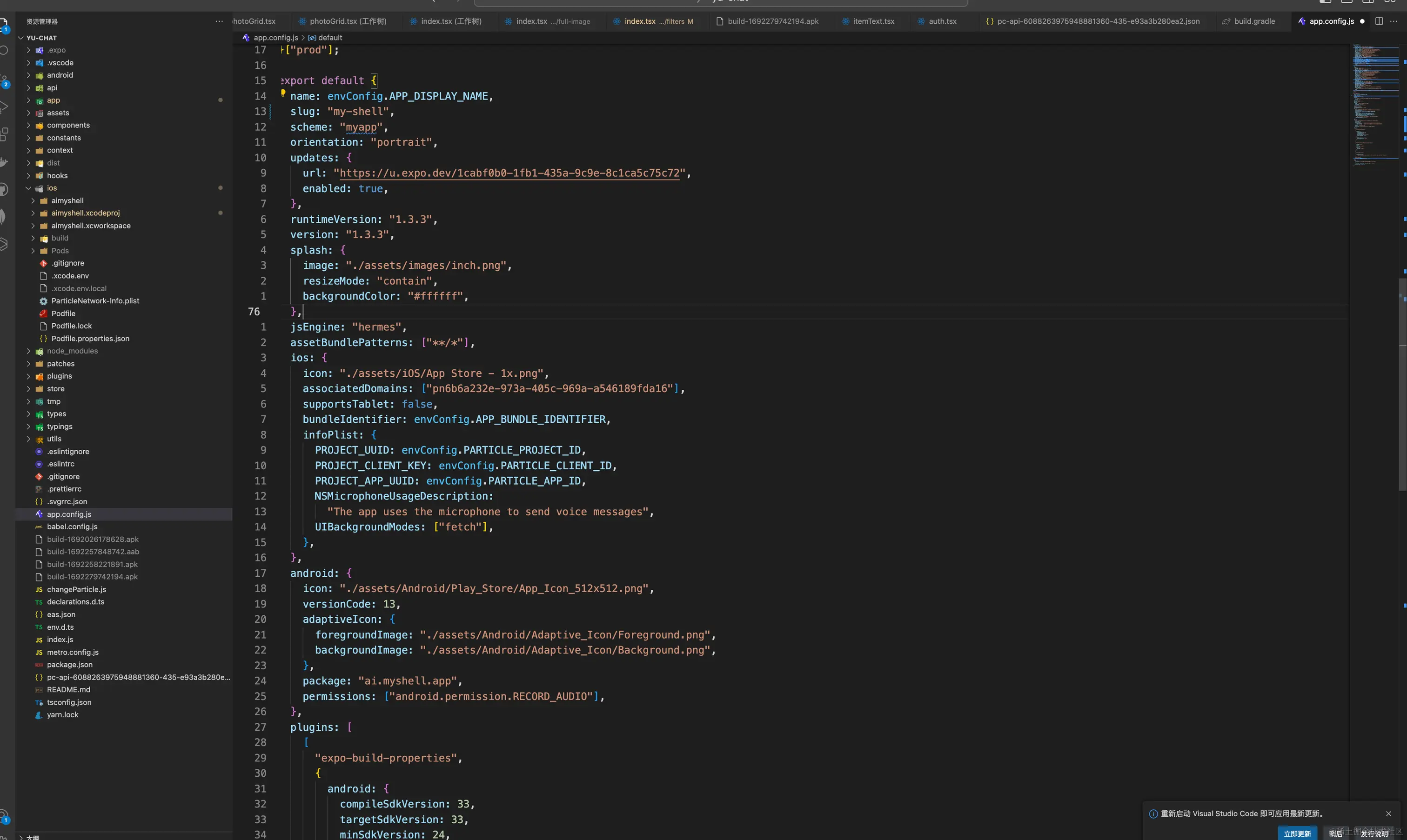Click on line 'versionCode: 13'
Viewport: 1407px width, 840px height.
[x=351, y=604]
